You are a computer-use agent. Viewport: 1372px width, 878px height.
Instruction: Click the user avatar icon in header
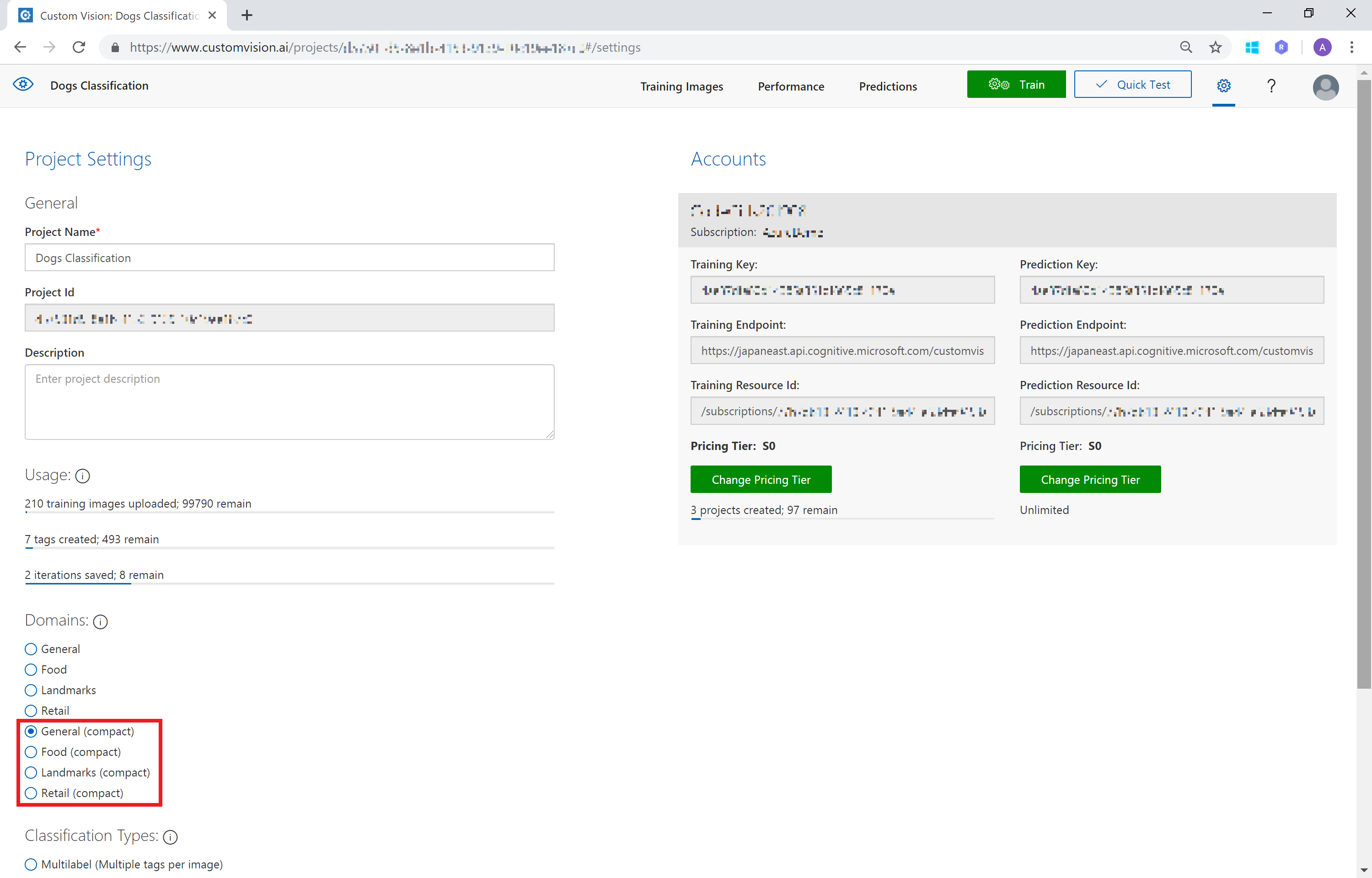click(x=1325, y=87)
